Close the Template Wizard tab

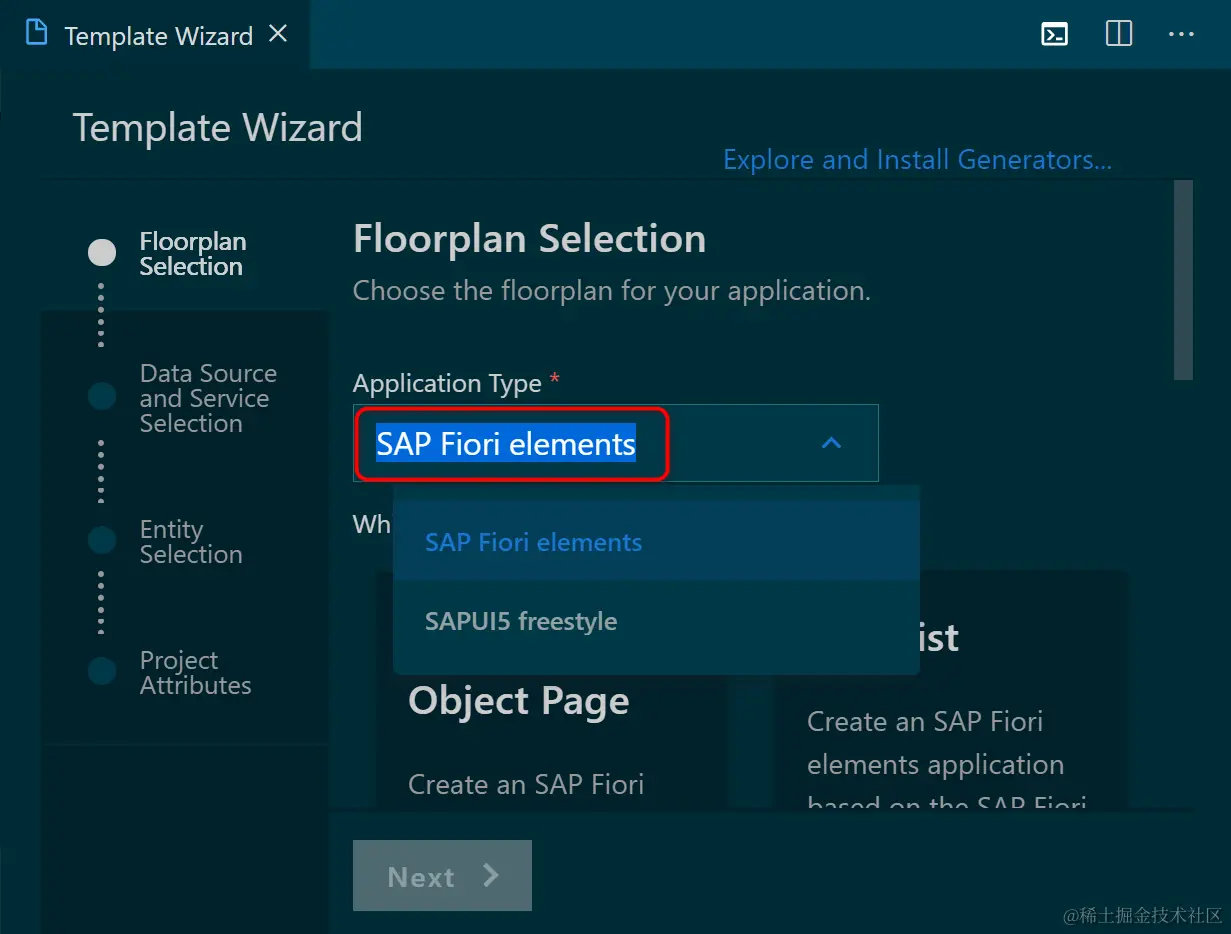tap(279, 34)
